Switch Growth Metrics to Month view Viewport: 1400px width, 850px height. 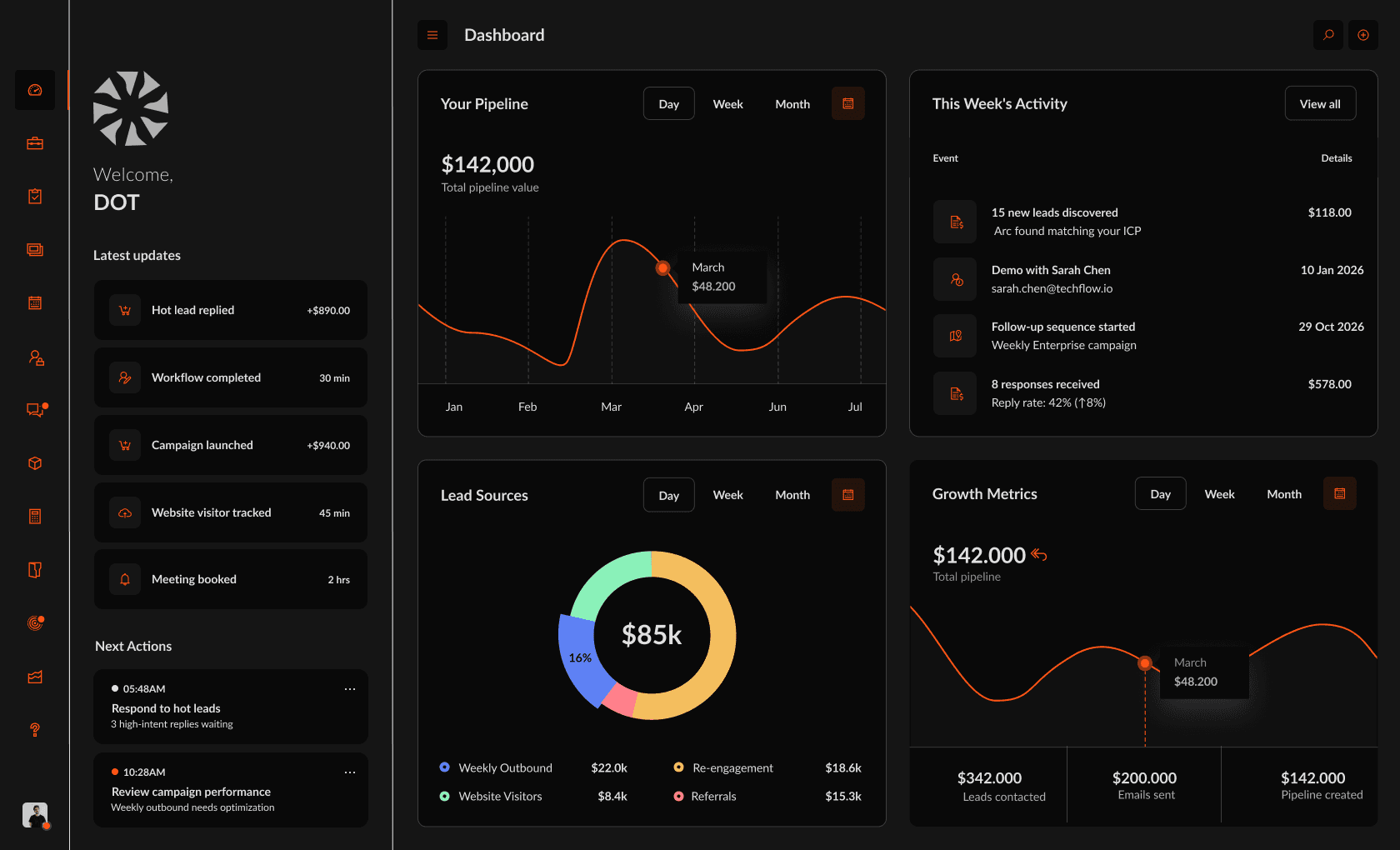1283,493
